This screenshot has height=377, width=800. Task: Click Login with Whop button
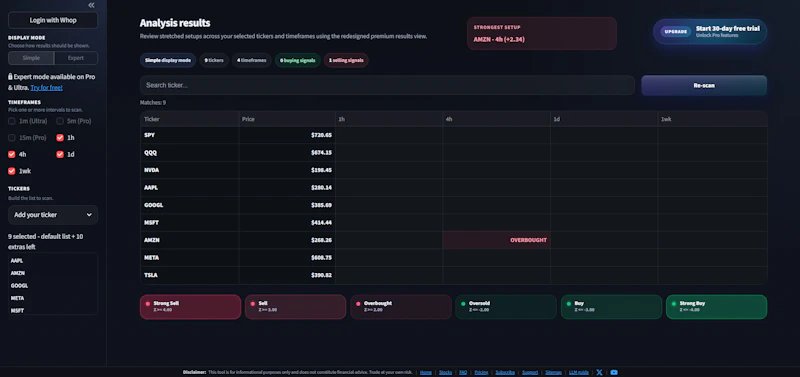[53, 20]
